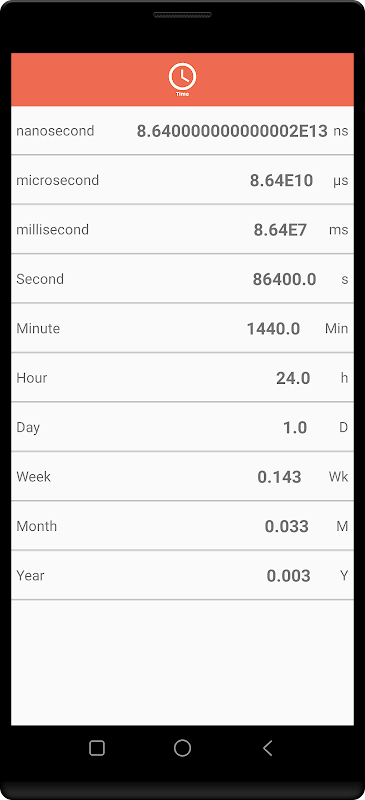Image resolution: width=365 pixels, height=800 pixels.
Task: Tap the Second value 86400.0
Action: point(284,280)
